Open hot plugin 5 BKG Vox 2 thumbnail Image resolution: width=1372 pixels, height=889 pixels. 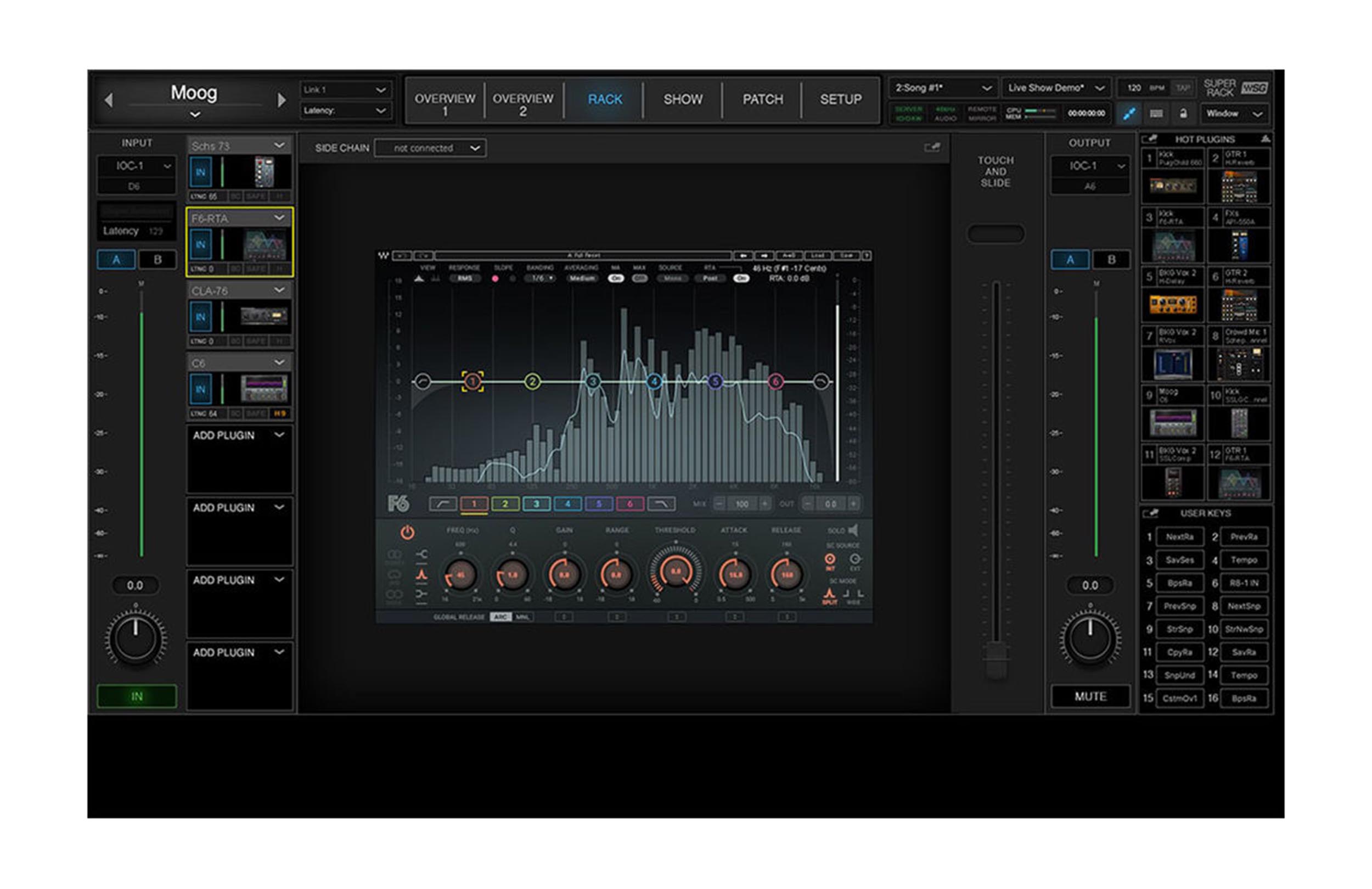(x=1173, y=304)
